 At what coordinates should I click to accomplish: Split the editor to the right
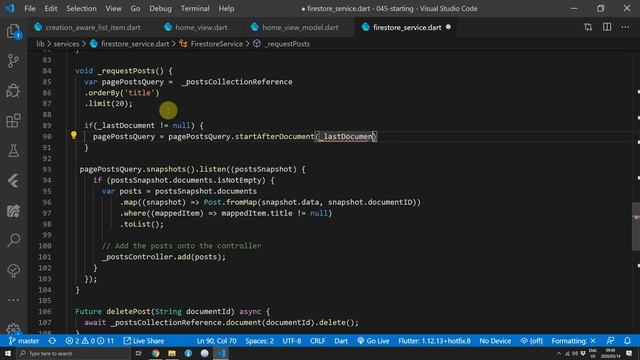point(607,27)
